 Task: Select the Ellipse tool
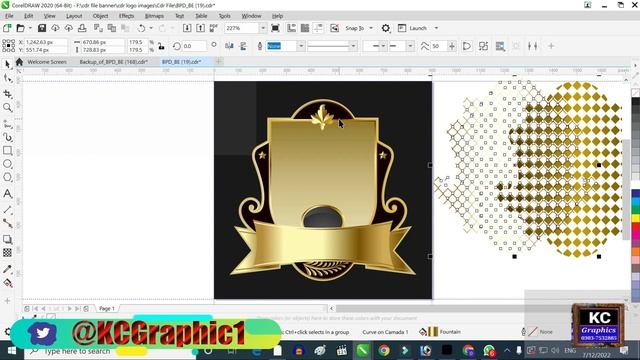(7, 164)
